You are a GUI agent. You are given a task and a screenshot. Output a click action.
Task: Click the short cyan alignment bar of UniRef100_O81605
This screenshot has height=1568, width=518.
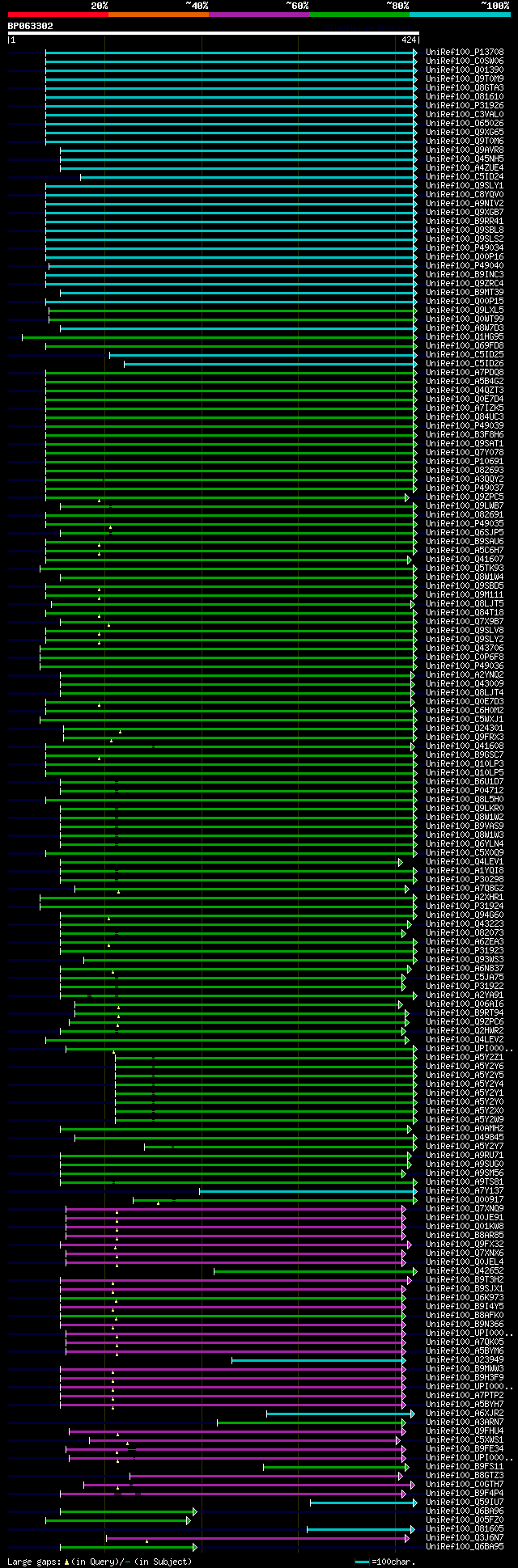click(361, 1529)
